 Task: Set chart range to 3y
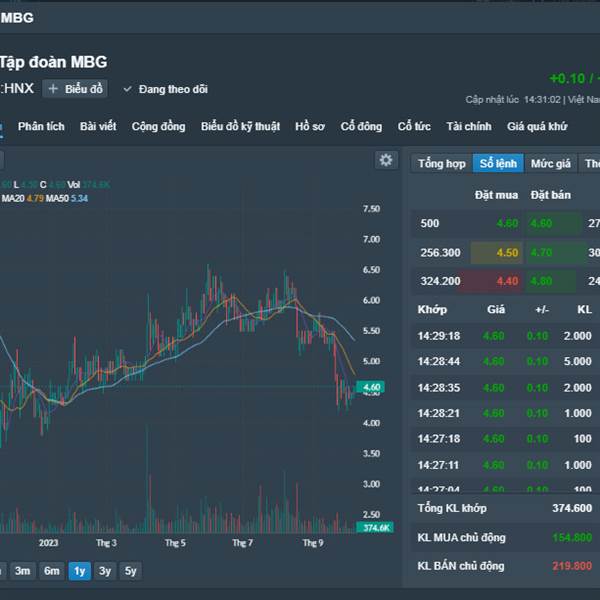tap(105, 571)
